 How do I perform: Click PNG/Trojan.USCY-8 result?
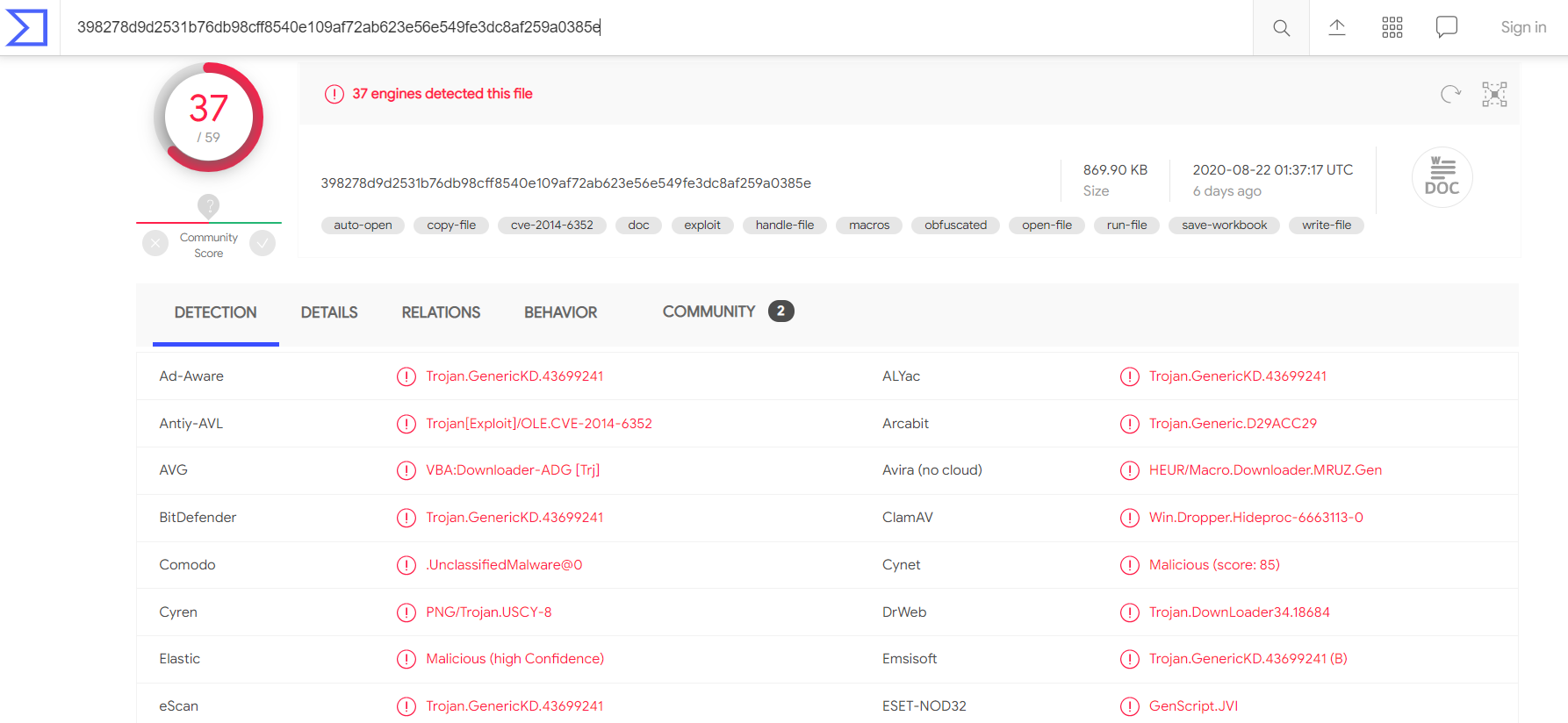click(489, 612)
